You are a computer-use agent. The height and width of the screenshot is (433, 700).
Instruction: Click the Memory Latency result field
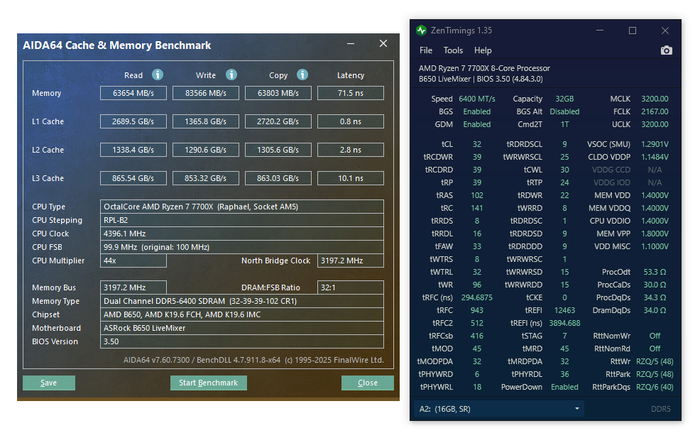point(350,93)
